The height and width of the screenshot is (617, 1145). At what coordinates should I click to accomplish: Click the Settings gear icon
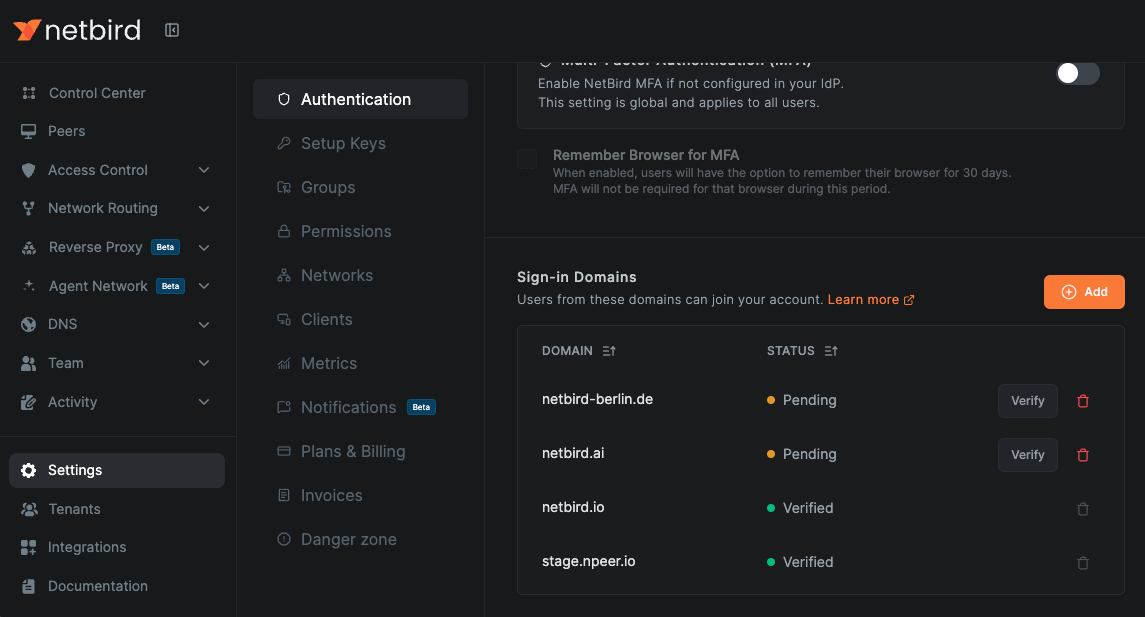pos(28,470)
